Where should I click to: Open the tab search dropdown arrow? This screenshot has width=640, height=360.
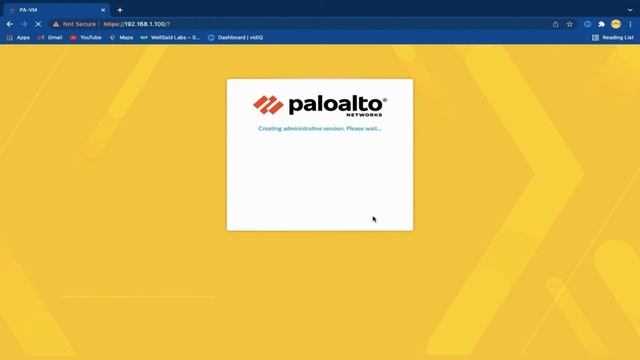[630, 10]
